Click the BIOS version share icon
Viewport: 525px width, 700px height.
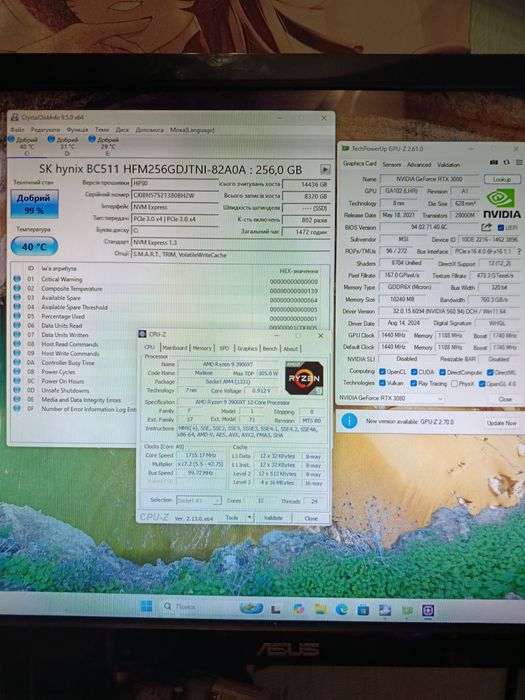click(x=486, y=227)
